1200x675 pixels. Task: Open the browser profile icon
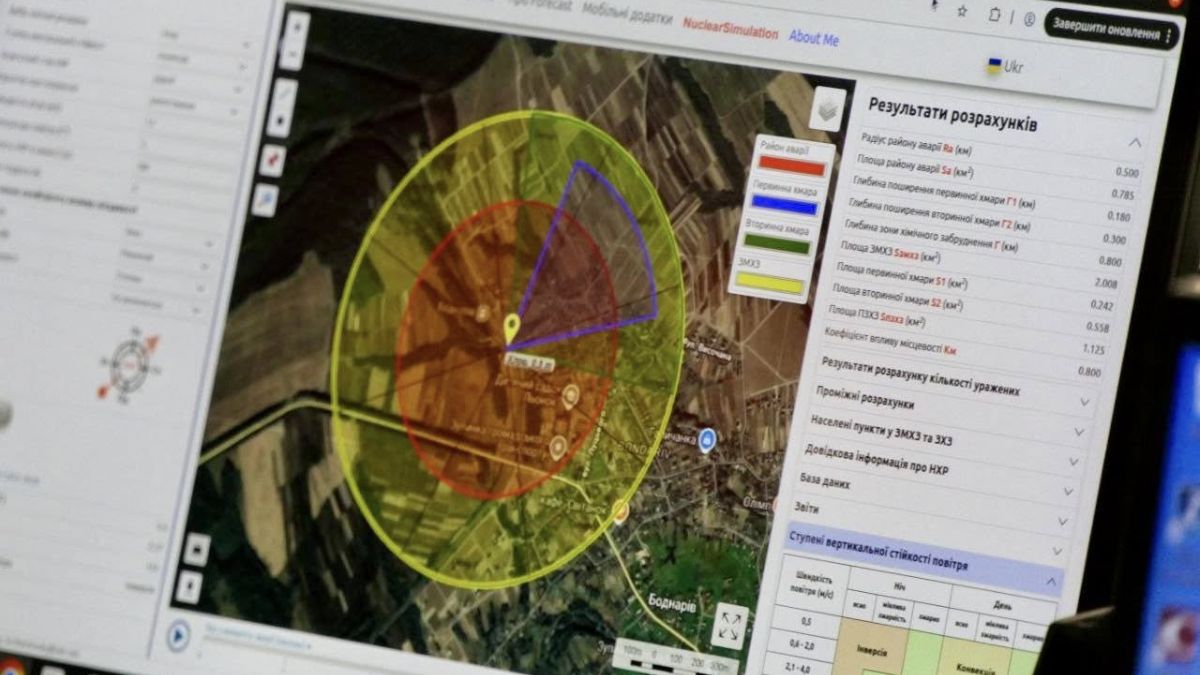pos(1028,19)
